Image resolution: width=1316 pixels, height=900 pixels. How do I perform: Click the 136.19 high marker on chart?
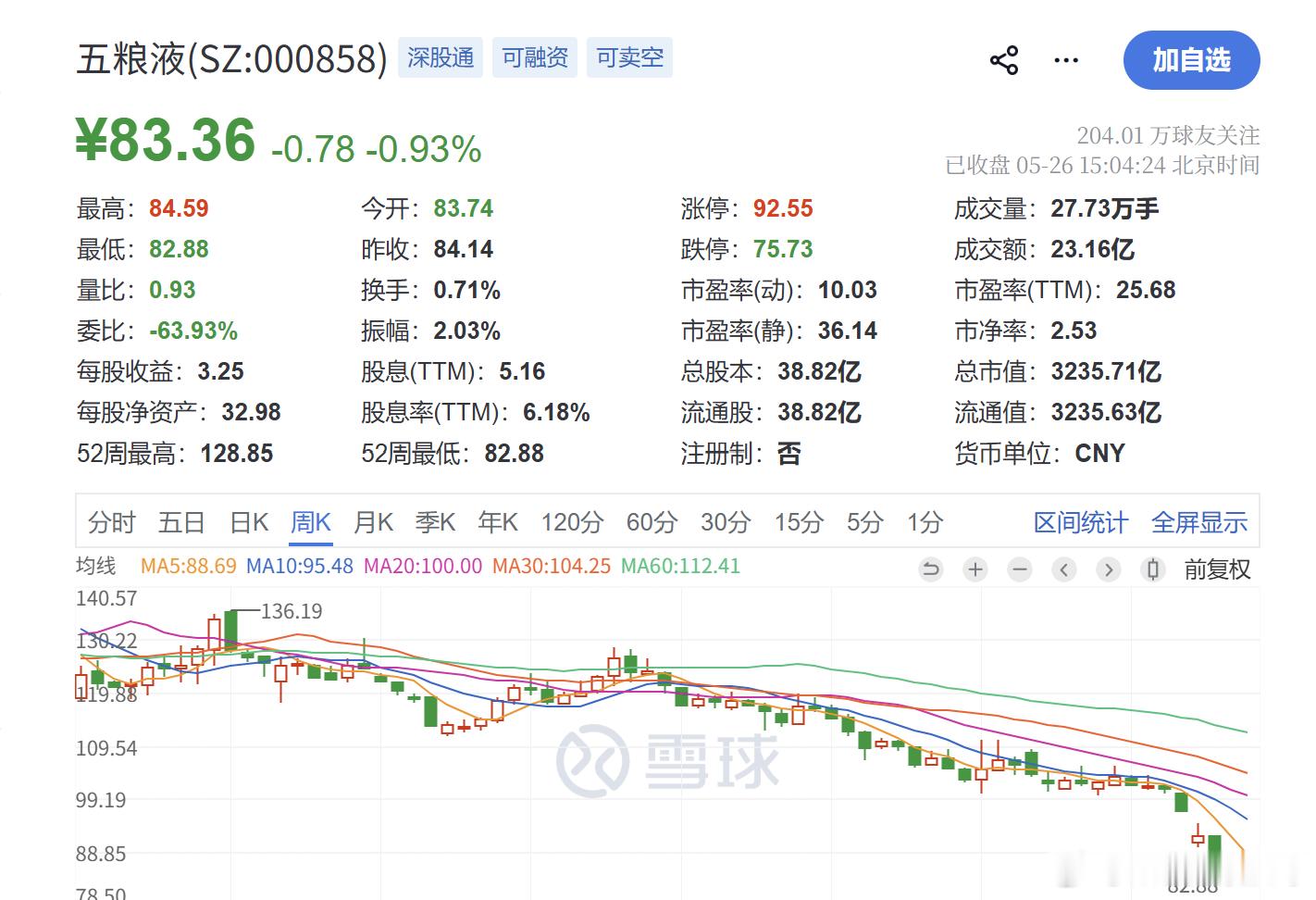[x=292, y=611]
